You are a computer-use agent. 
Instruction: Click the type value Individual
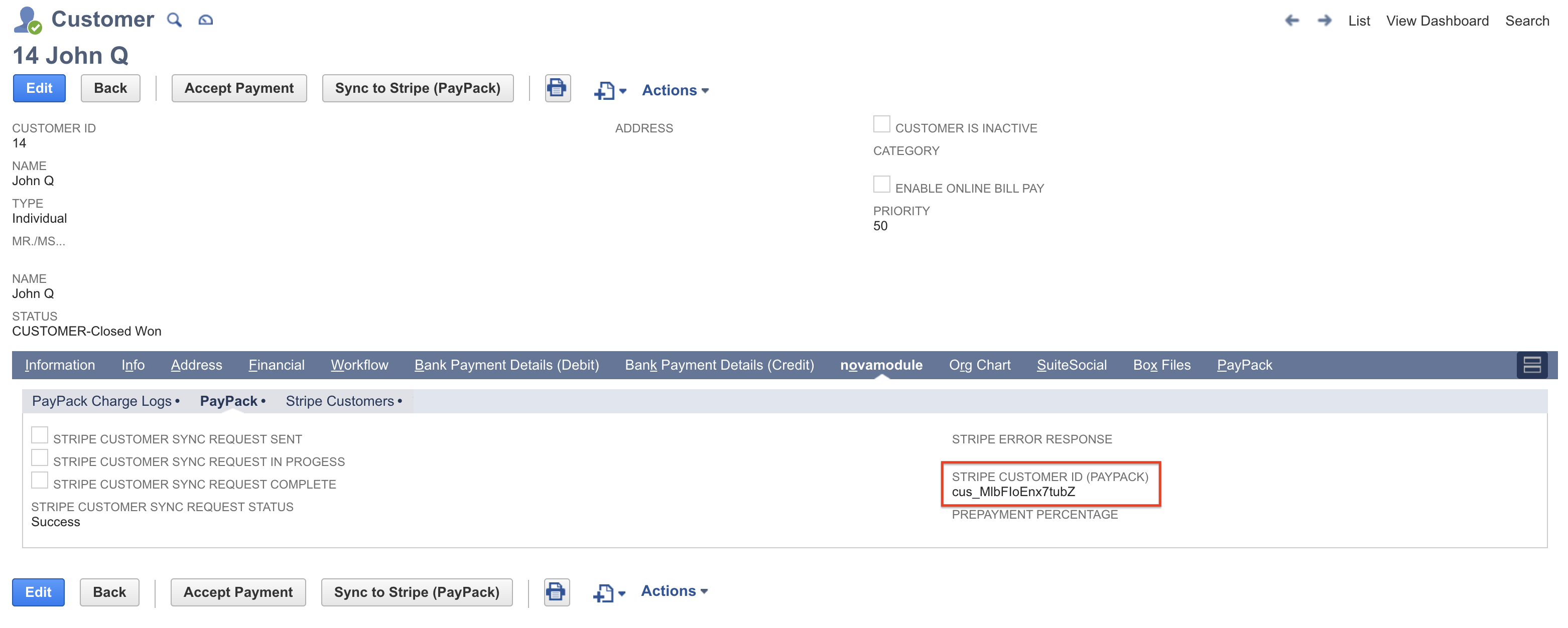(x=40, y=219)
